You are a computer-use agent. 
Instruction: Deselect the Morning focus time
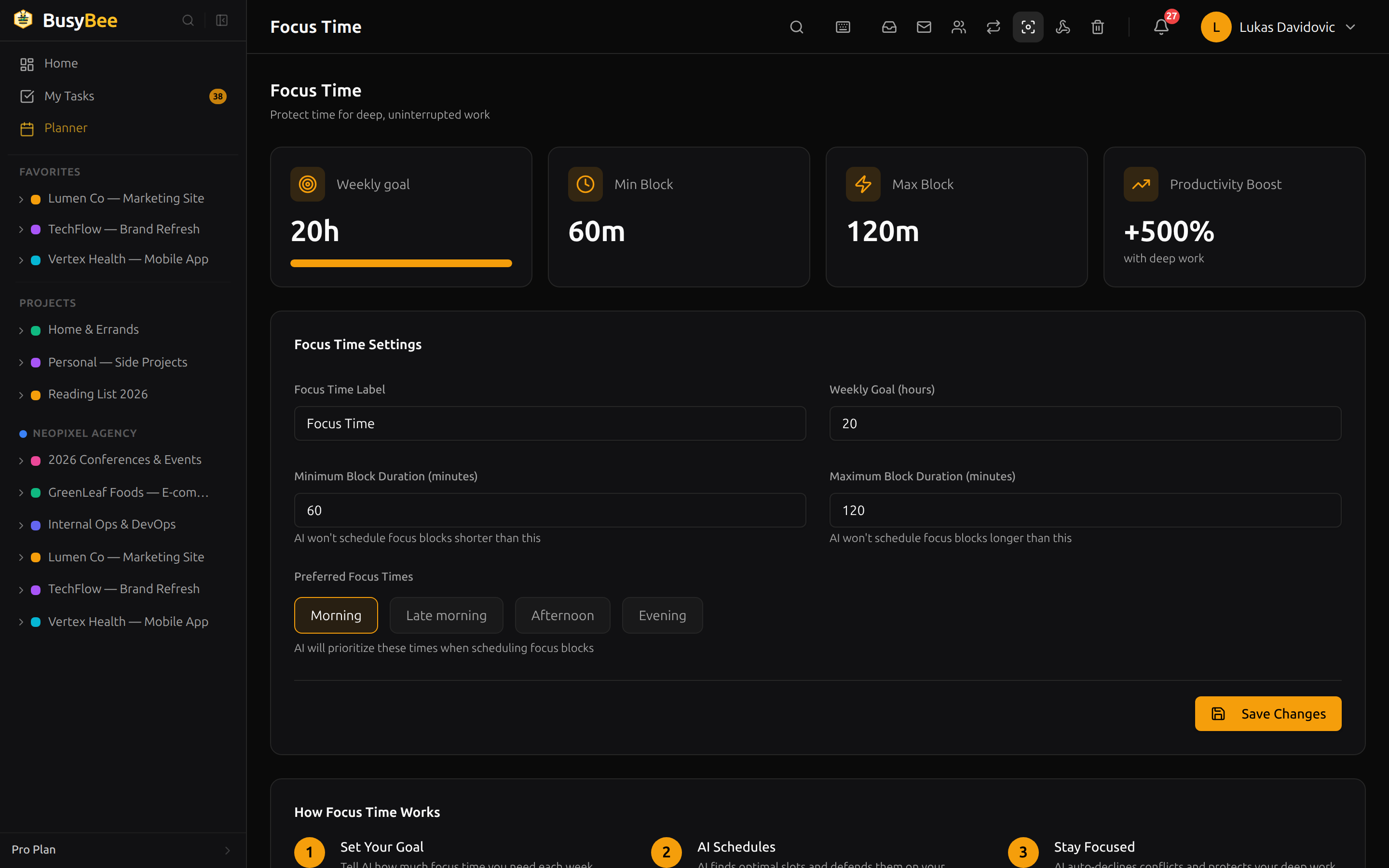pos(336,615)
